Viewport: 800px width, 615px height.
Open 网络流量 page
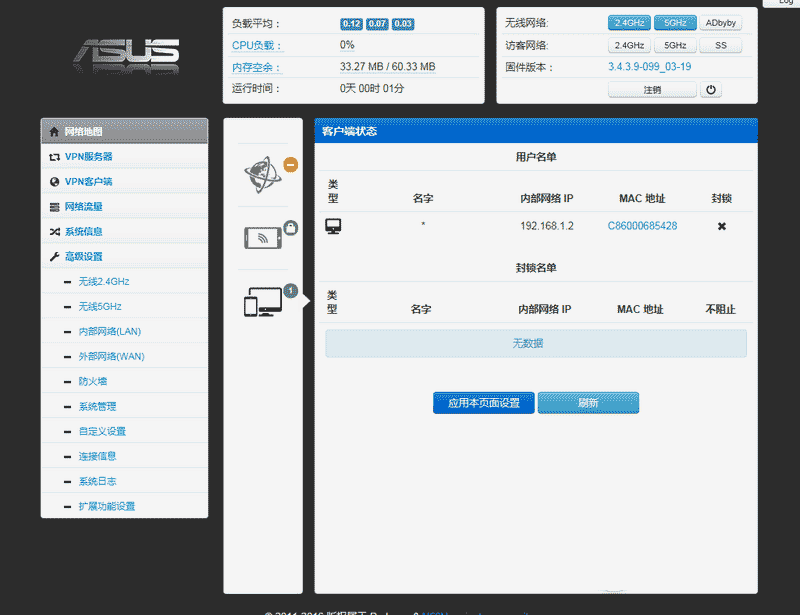click(124, 207)
